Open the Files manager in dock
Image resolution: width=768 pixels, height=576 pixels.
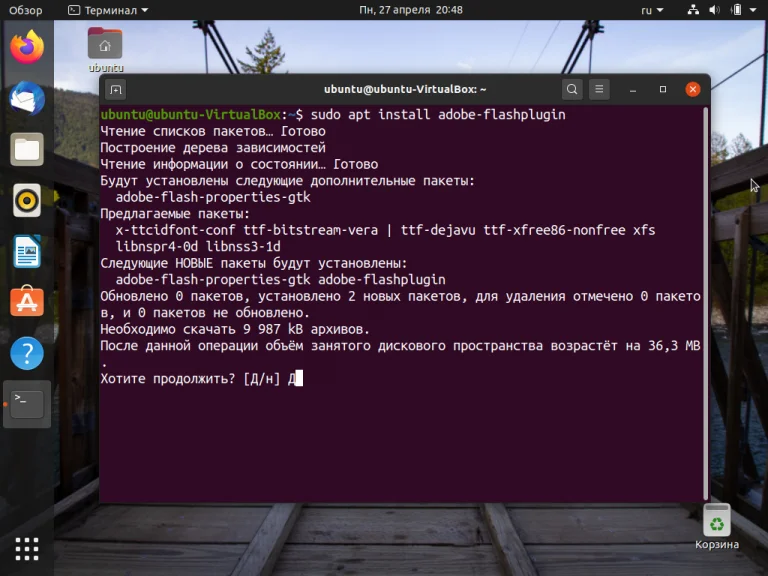[x=27, y=149]
